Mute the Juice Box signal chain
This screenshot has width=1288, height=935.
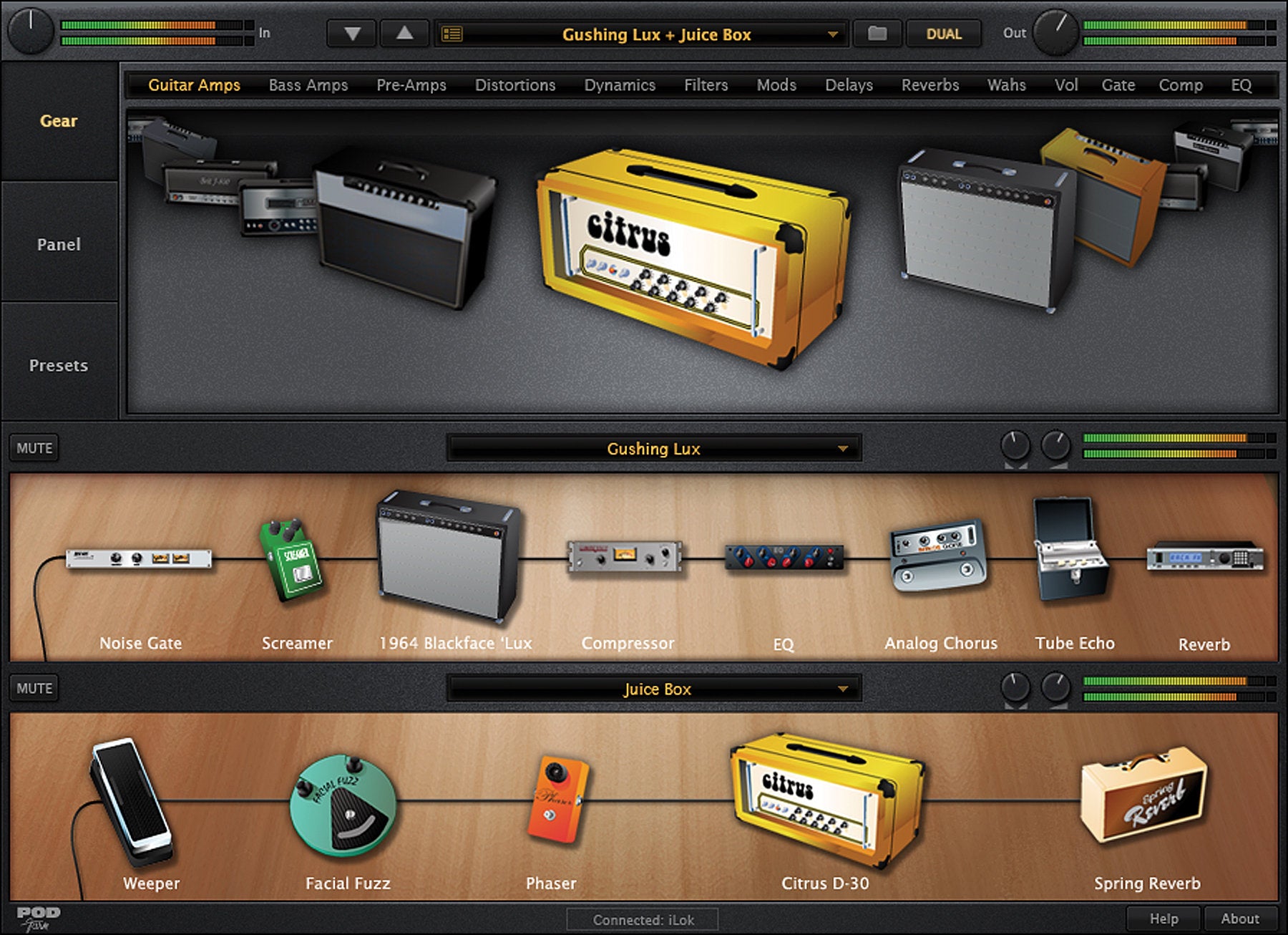(34, 688)
